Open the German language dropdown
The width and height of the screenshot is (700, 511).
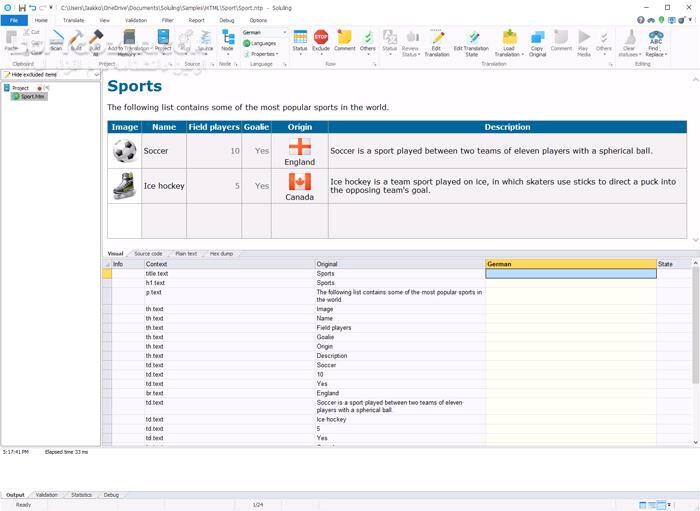tap(284, 32)
